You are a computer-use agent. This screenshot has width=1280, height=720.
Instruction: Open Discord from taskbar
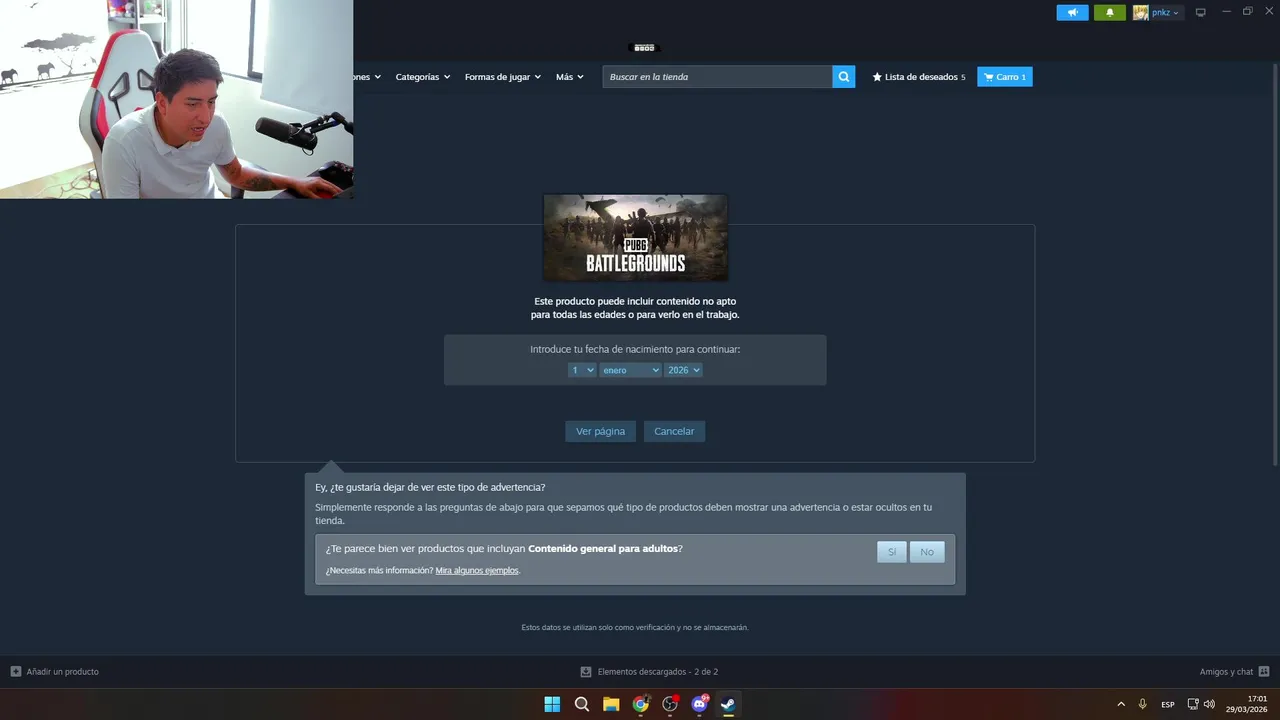tap(699, 704)
